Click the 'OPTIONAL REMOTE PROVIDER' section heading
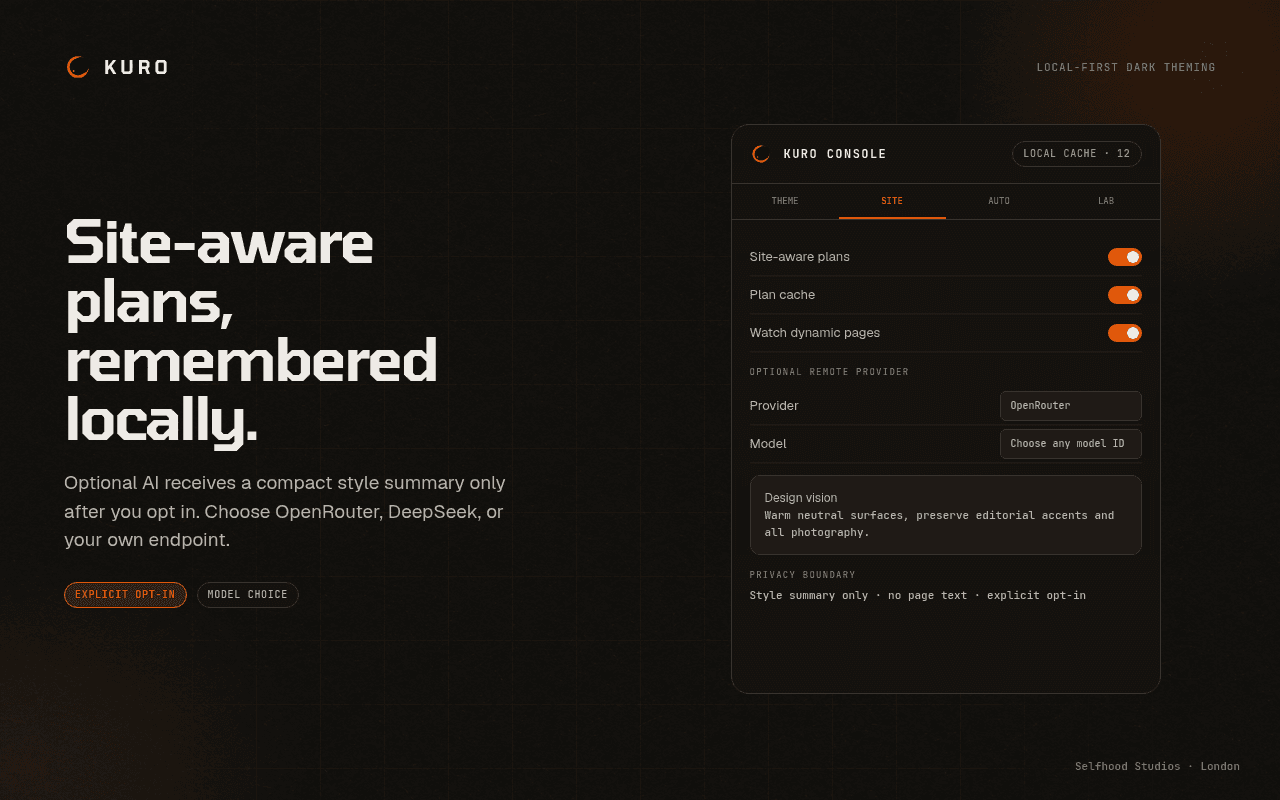 click(829, 372)
